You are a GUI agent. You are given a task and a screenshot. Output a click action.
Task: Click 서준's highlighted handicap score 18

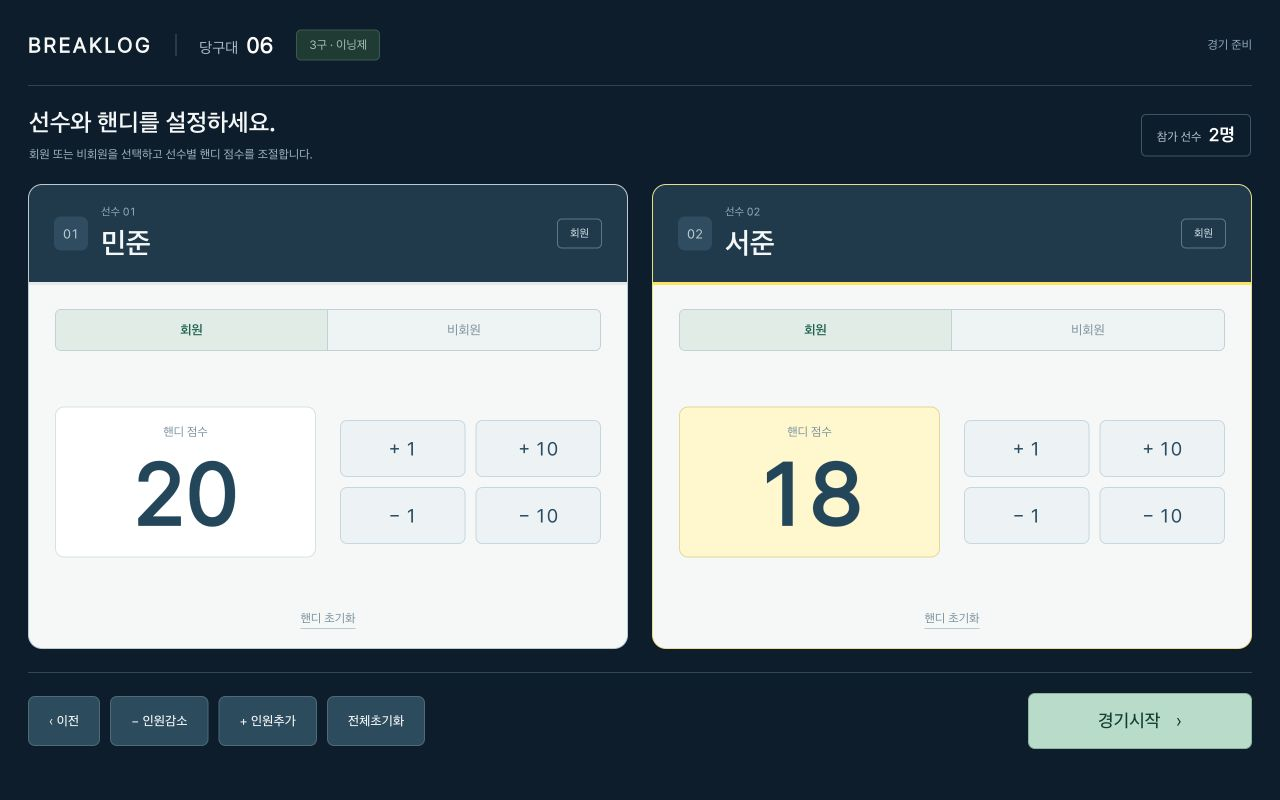tap(810, 482)
